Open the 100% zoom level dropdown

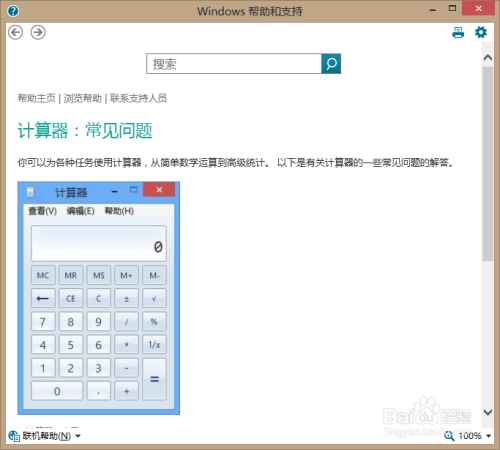point(489,436)
